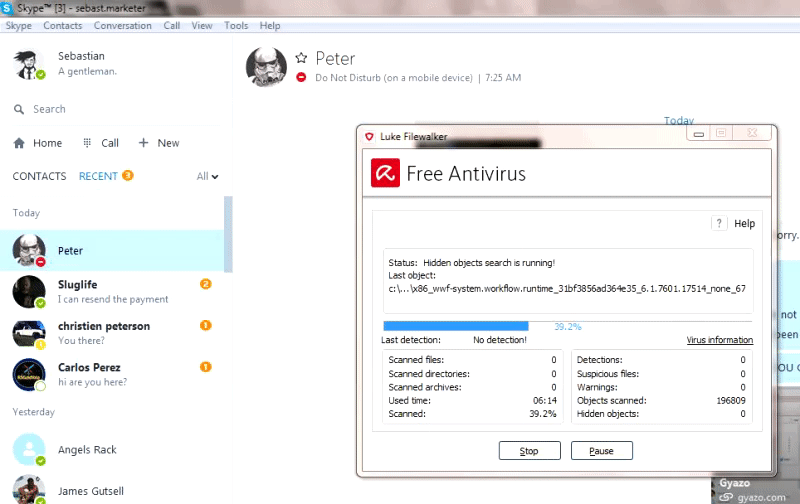Click the Last object file path text

click(x=567, y=289)
